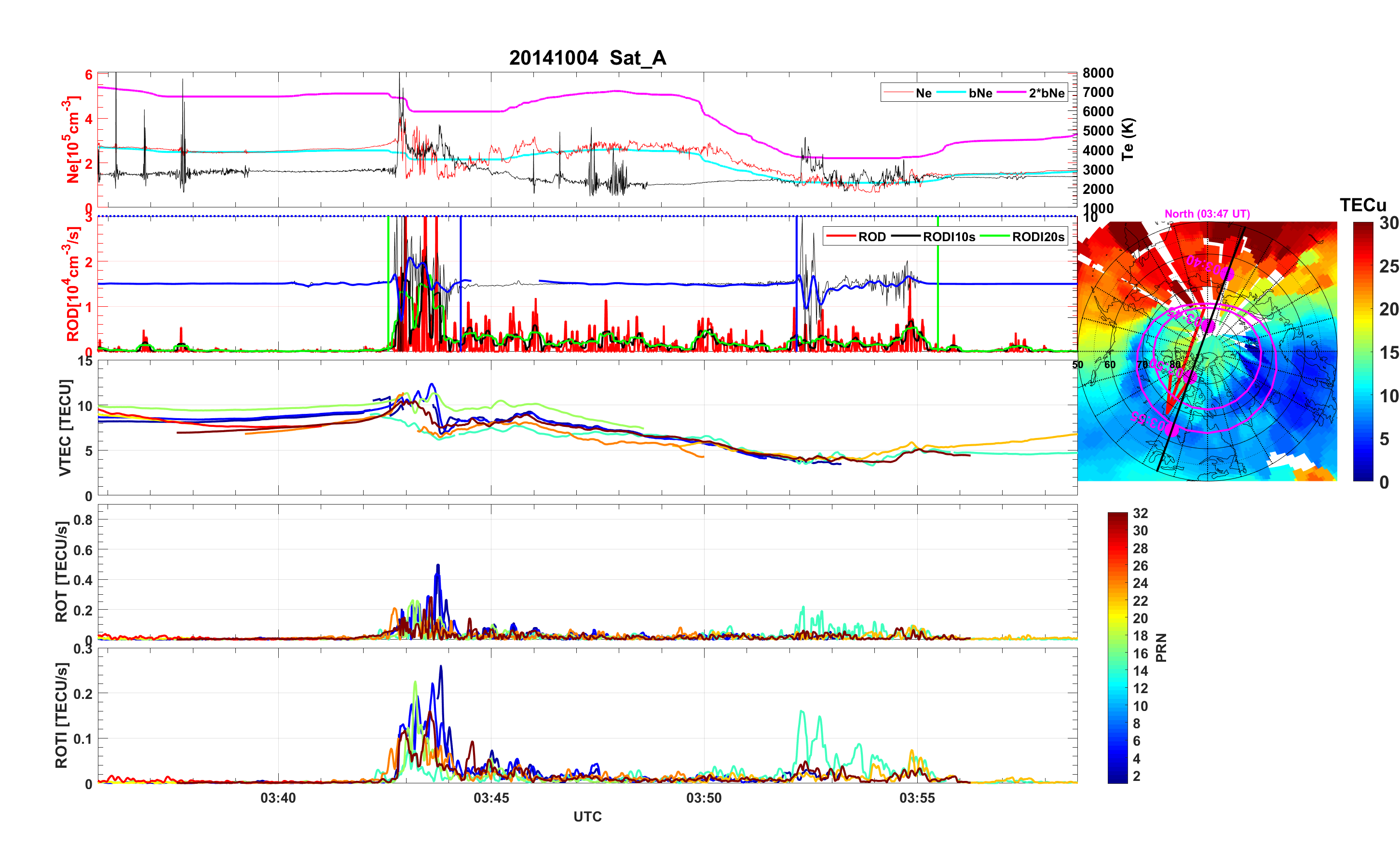
Task: Click the Te (K) right axis label
Action: pyautogui.click(x=1128, y=139)
